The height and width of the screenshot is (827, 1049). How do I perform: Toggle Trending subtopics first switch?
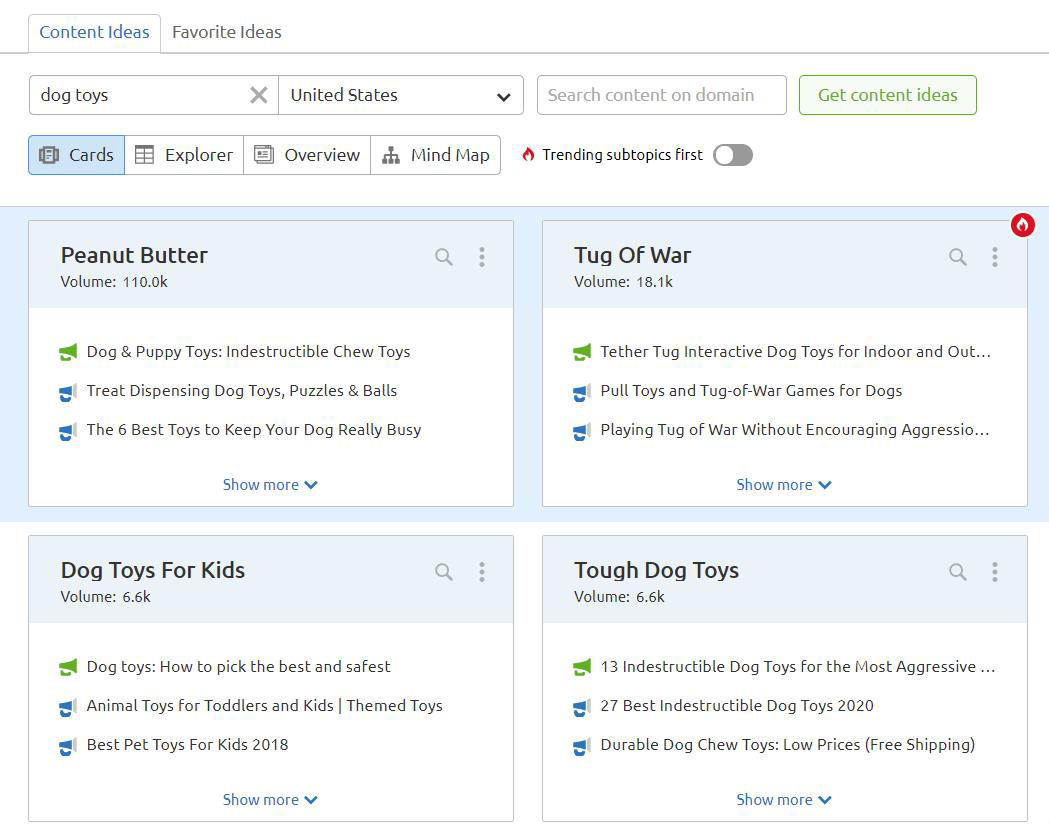click(x=732, y=155)
